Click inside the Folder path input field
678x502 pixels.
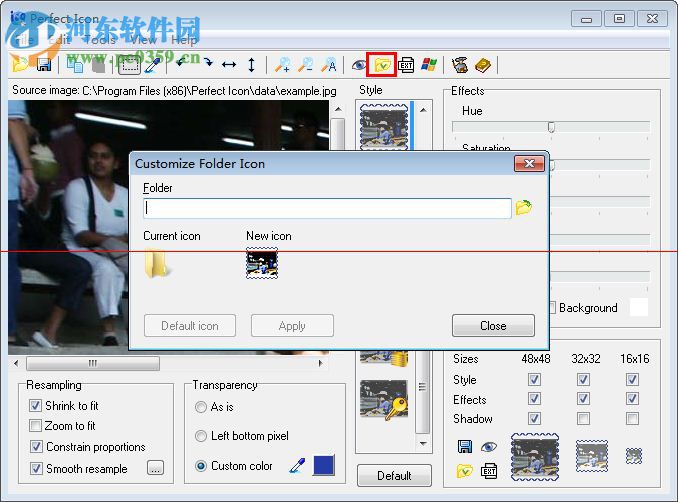tap(327, 208)
